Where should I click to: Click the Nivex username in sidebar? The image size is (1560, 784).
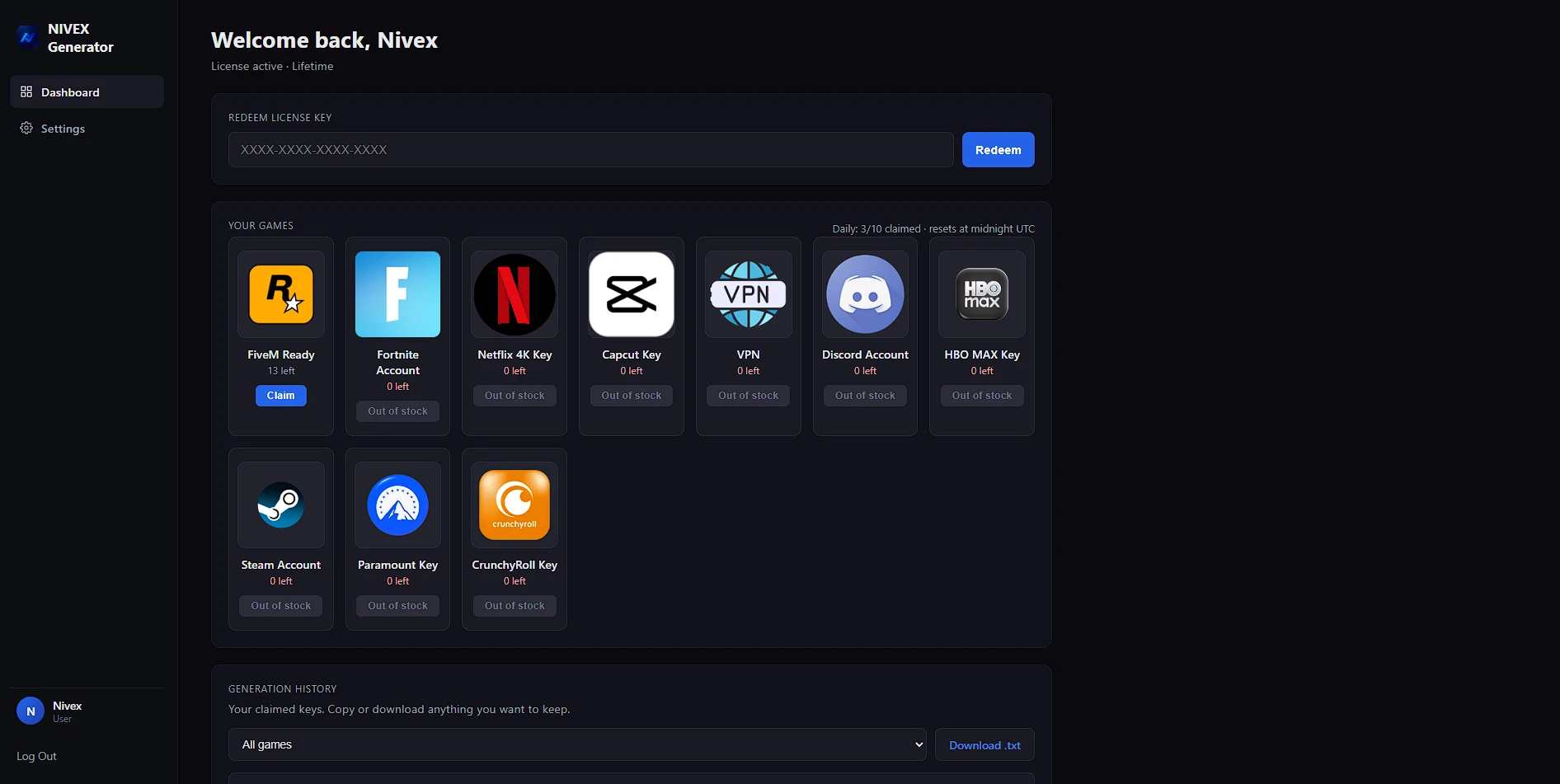pyautogui.click(x=67, y=706)
